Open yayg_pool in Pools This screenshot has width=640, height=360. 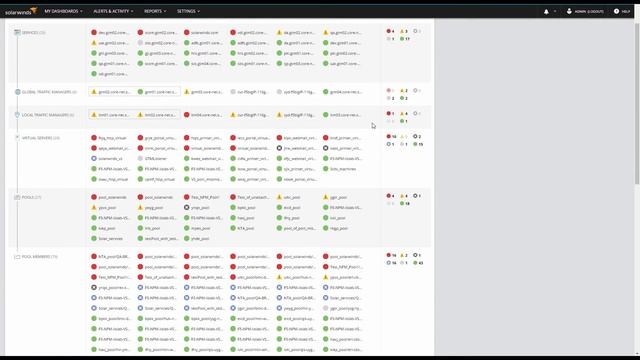pyautogui.click(x=154, y=208)
